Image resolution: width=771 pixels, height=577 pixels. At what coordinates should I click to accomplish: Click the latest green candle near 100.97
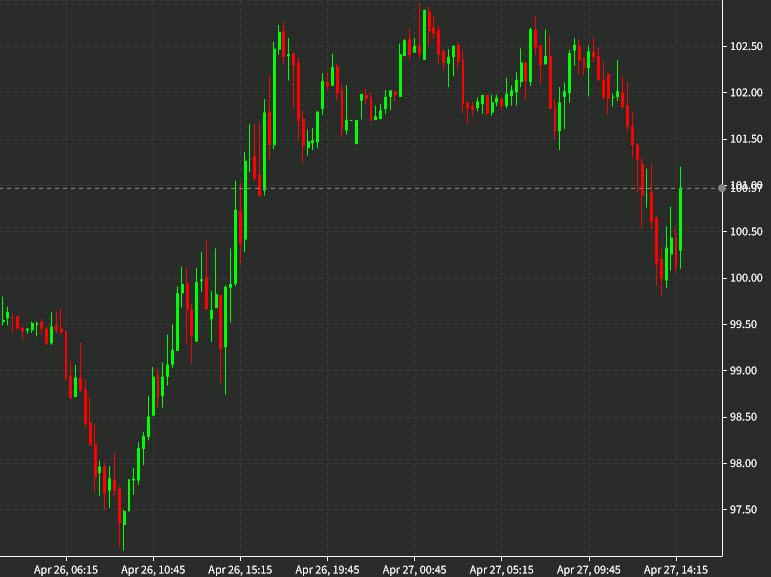pyautogui.click(x=681, y=219)
